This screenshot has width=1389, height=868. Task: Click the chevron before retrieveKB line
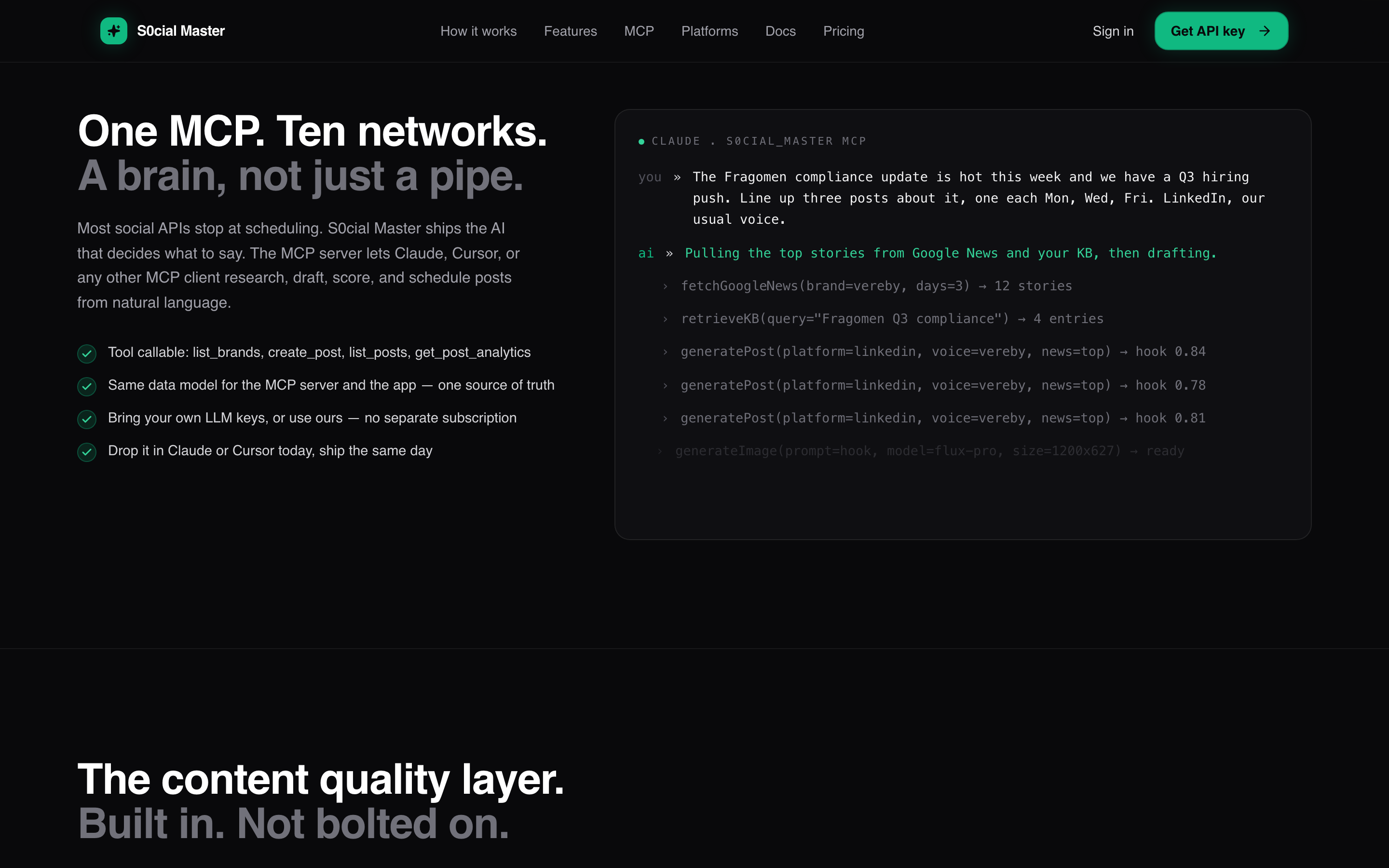click(x=665, y=319)
